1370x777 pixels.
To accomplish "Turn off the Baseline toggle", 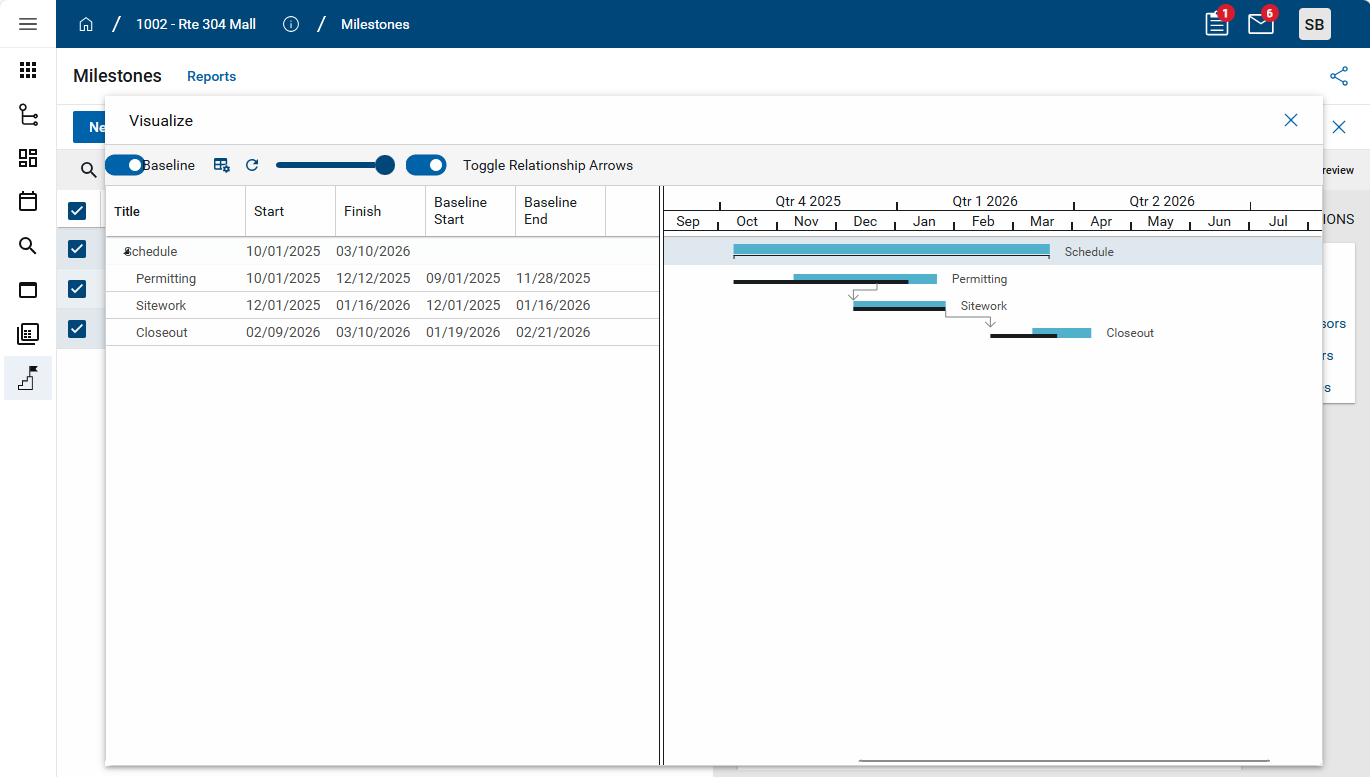I will pos(125,165).
